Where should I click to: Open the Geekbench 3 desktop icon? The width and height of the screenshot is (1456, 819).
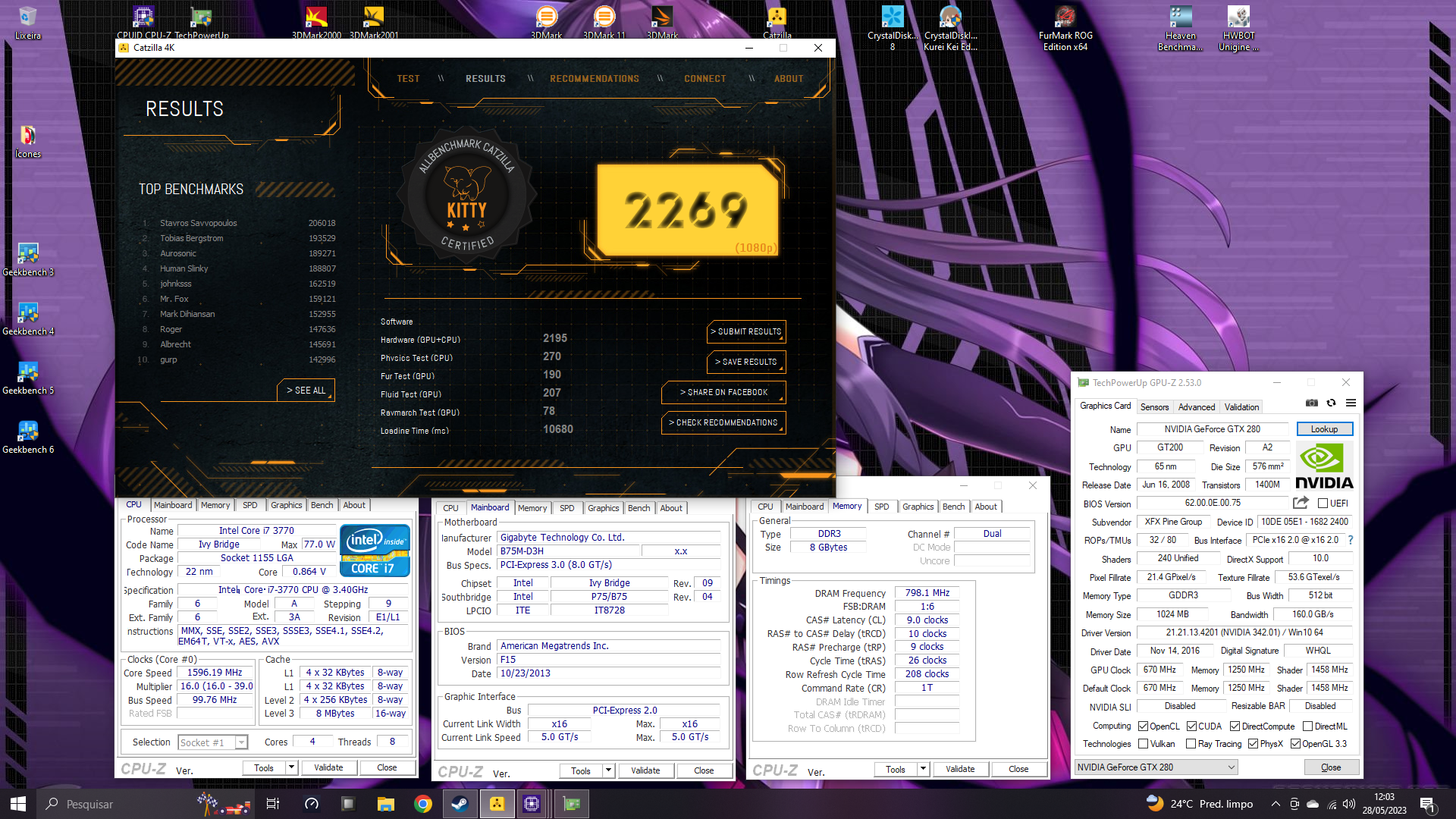(x=28, y=260)
